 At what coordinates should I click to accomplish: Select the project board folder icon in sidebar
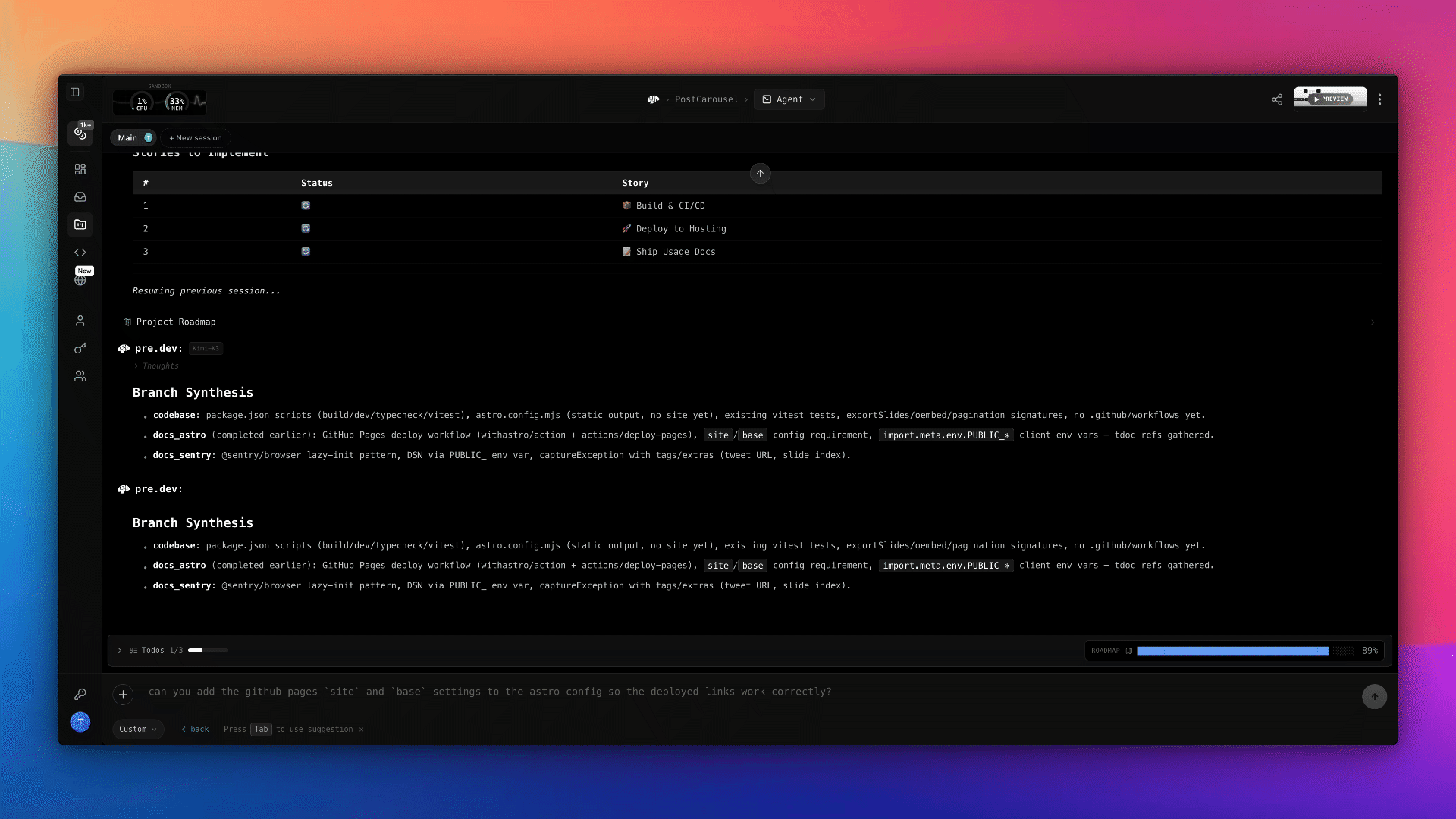[80, 224]
